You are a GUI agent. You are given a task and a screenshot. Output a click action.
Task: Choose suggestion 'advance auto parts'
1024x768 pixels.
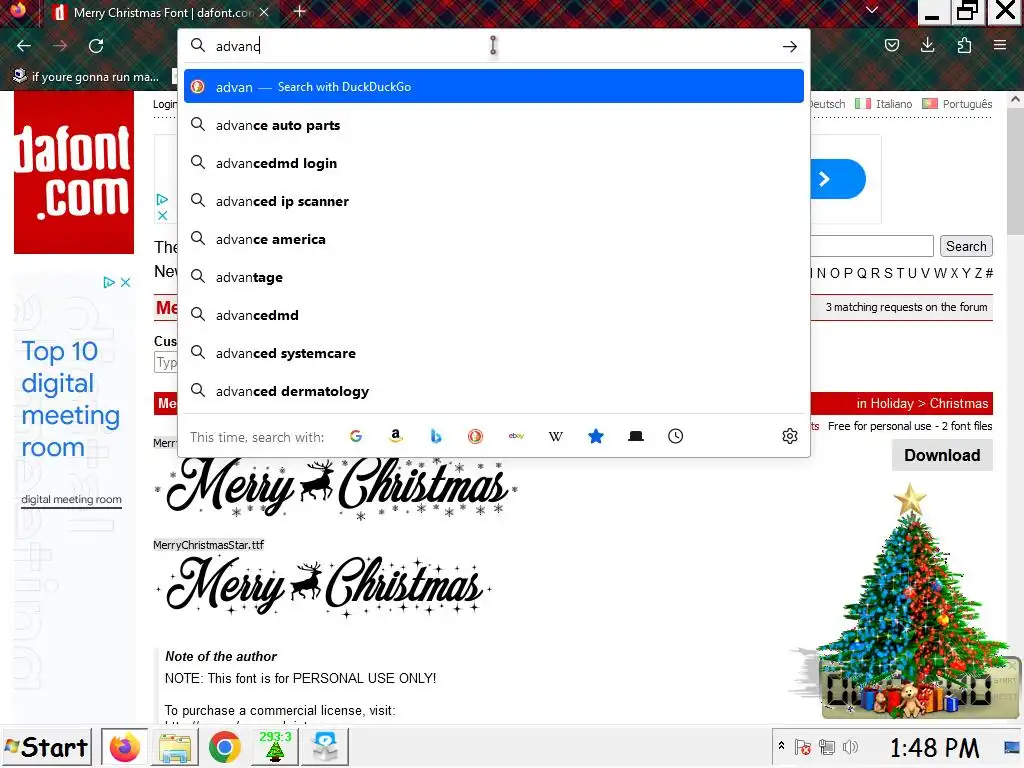point(494,125)
